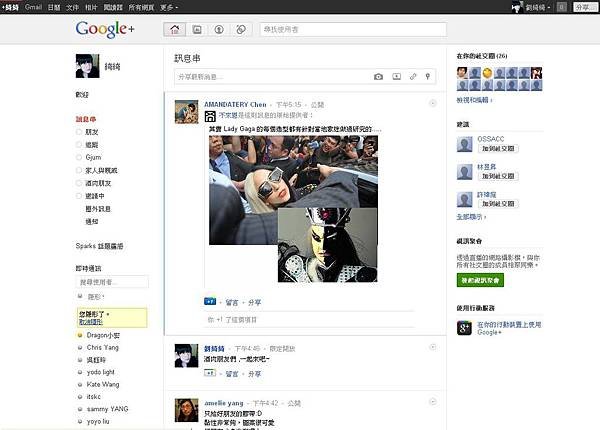Open post options arrow on amelie yang's post
The image size is (600, 430).
click(433, 401)
